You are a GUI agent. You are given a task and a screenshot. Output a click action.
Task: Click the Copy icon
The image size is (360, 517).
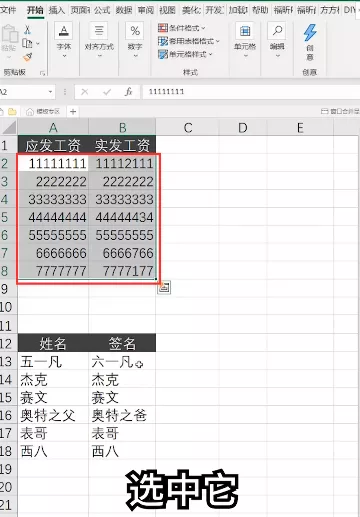27,43
